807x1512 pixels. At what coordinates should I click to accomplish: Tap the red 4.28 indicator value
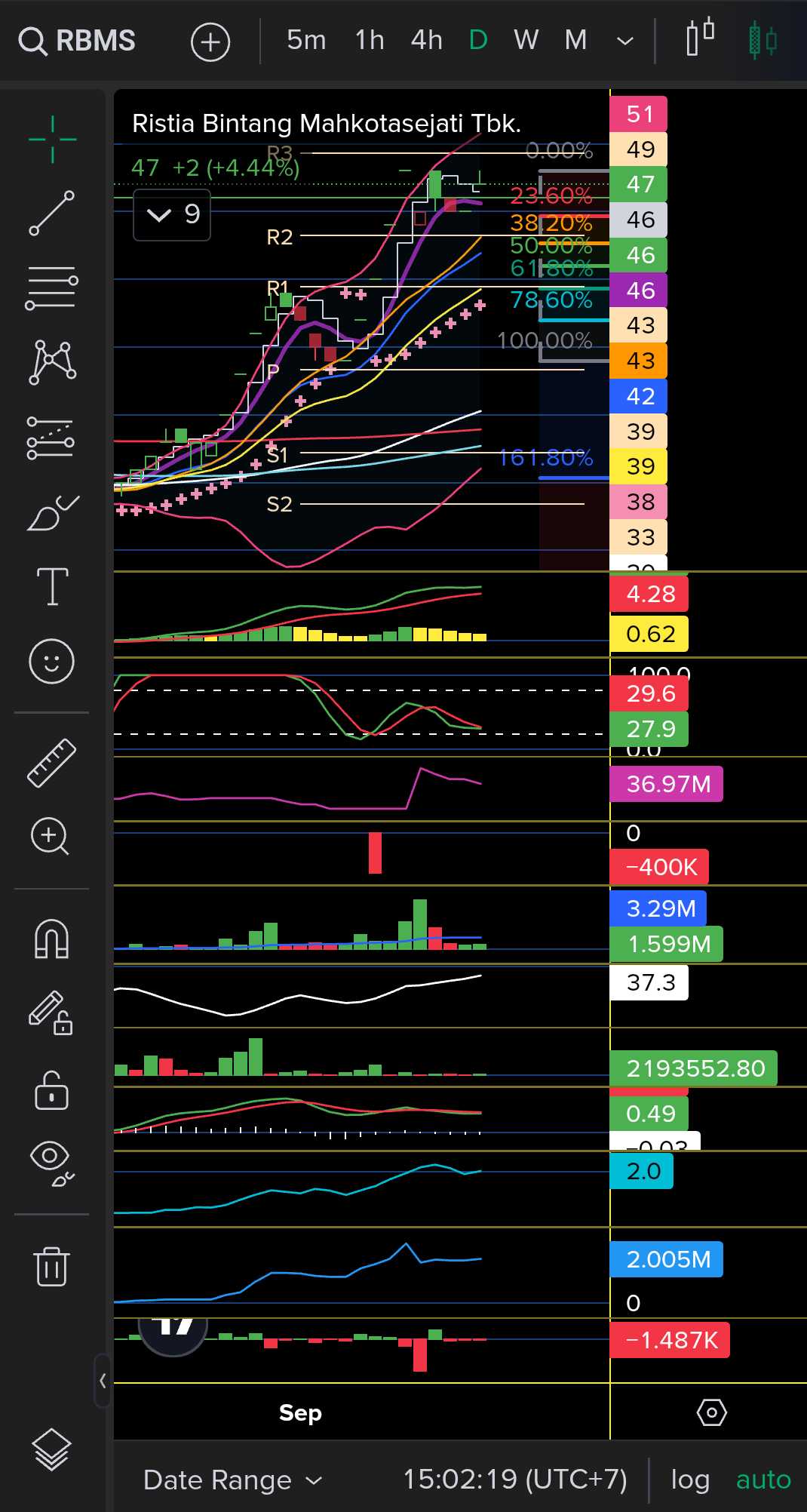click(x=649, y=594)
